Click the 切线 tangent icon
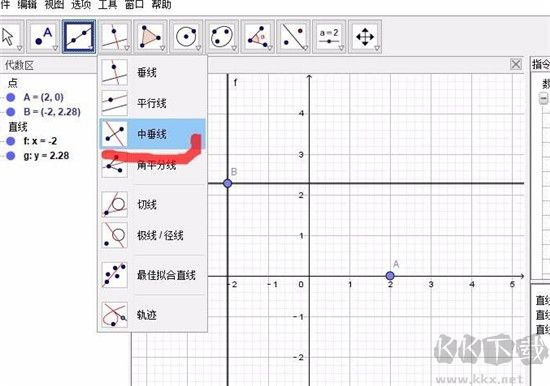The width and height of the screenshot is (550, 386). point(114,204)
